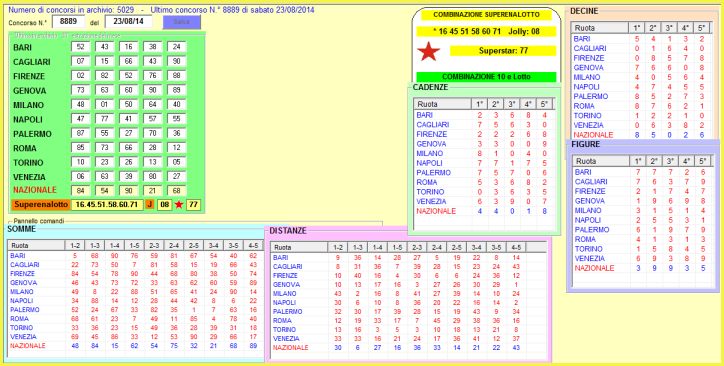Select PALERMO row in DECINE table
724x366 pixels.
coord(641,96)
